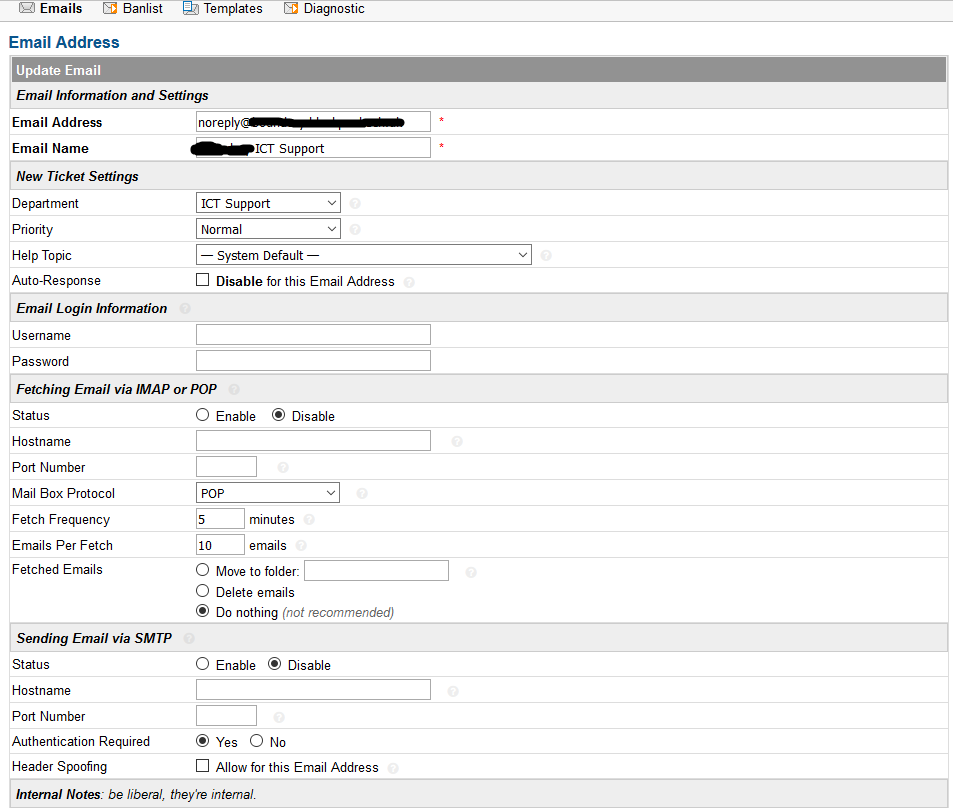Select Delete emails for fetched emails
This screenshot has height=808, width=953.
[x=203, y=592]
